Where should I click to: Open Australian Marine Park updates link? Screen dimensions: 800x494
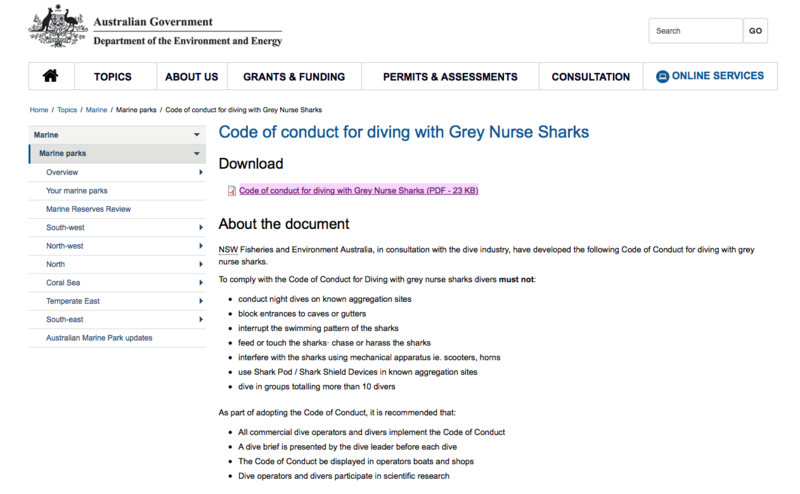(x=99, y=338)
